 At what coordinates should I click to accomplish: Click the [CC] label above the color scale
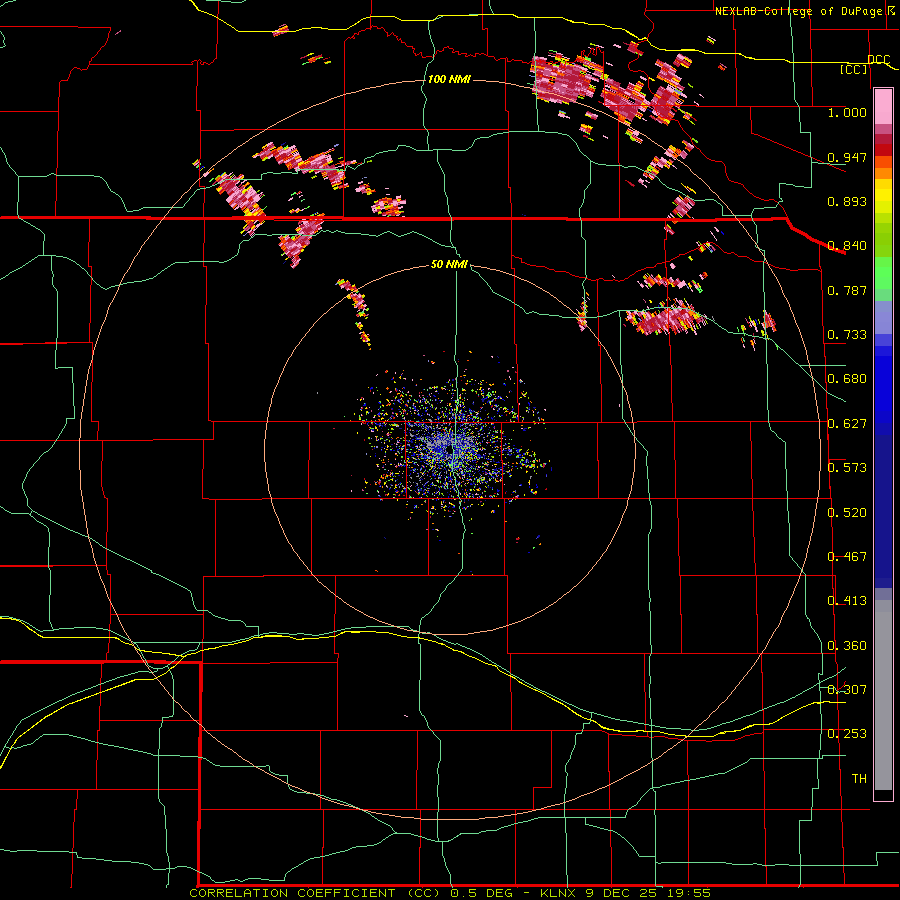pyautogui.click(x=854, y=69)
